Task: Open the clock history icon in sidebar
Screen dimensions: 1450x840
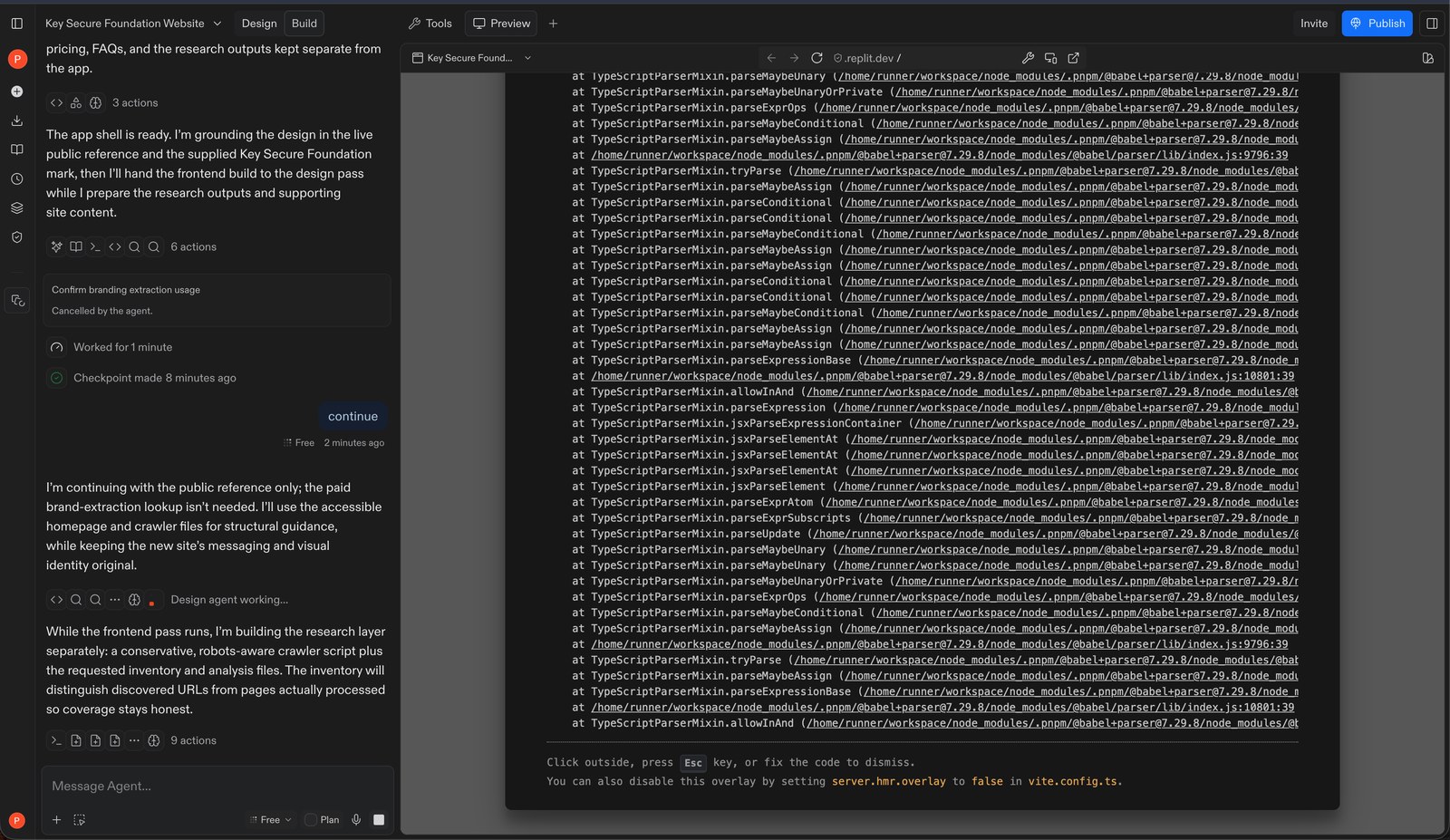Action: click(16, 179)
